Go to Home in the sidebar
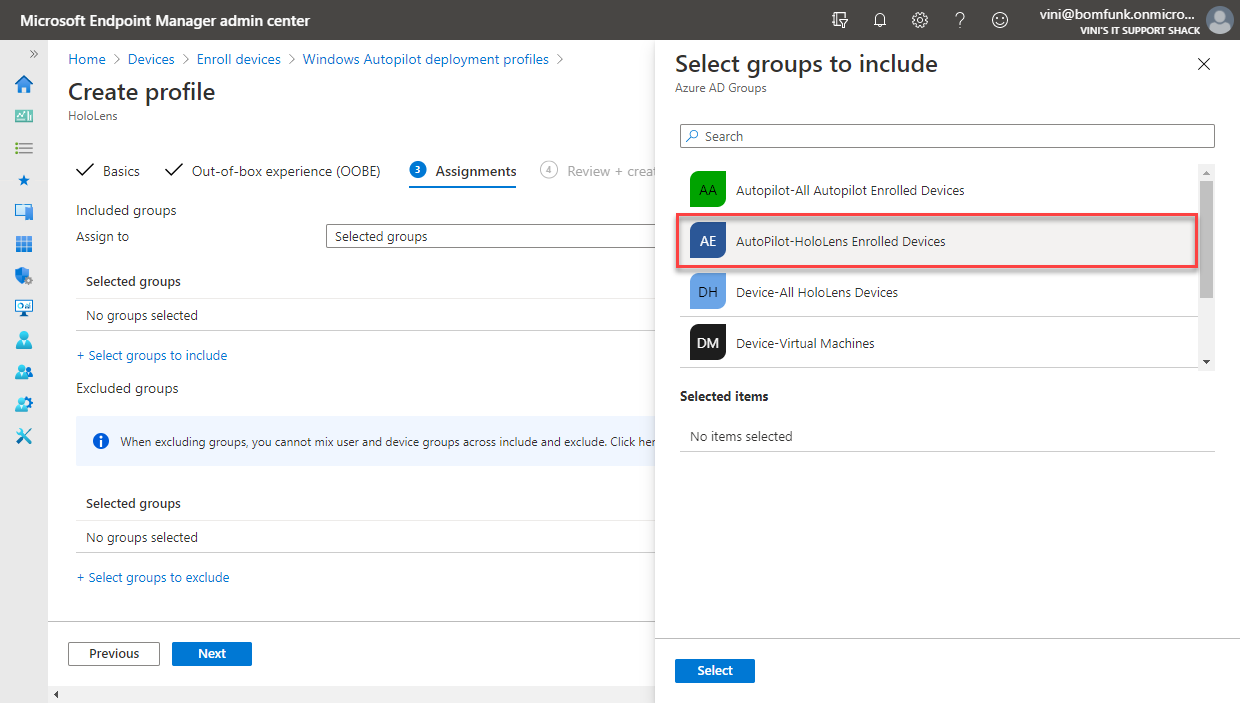The width and height of the screenshot is (1240, 703). click(24, 84)
